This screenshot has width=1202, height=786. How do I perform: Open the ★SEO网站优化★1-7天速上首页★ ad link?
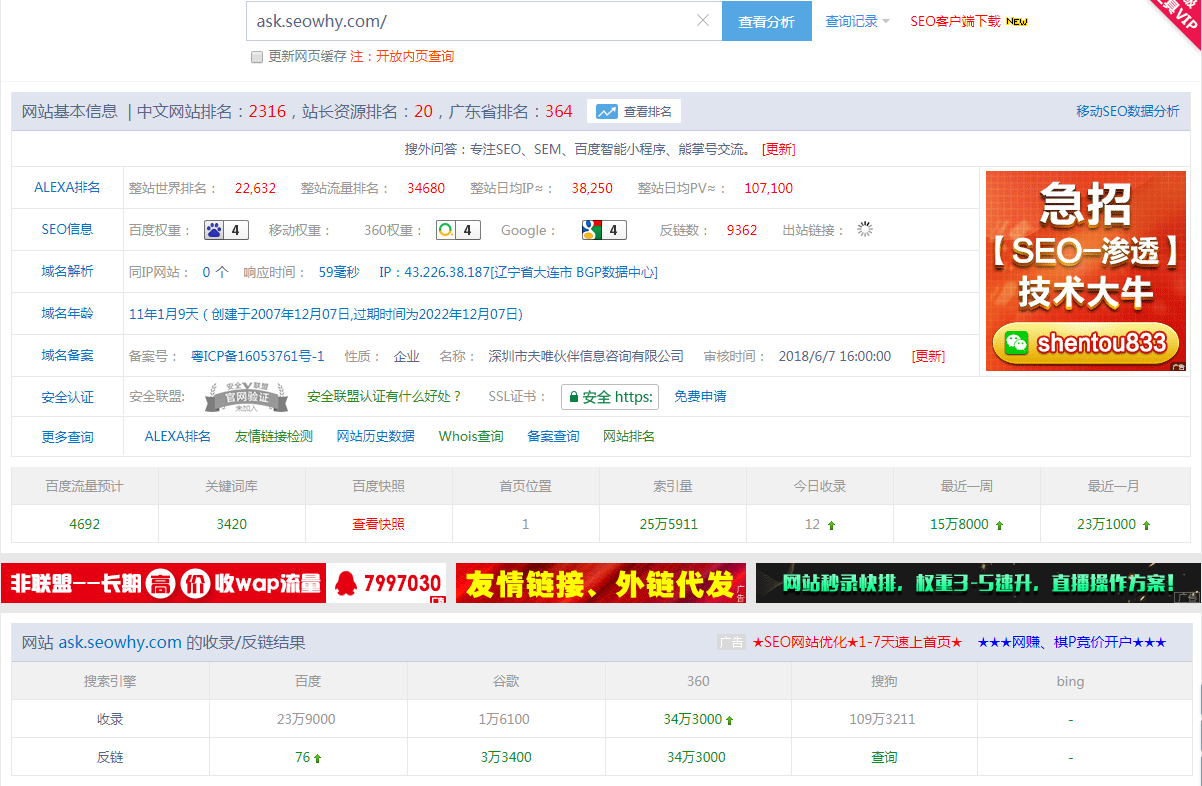click(x=857, y=642)
